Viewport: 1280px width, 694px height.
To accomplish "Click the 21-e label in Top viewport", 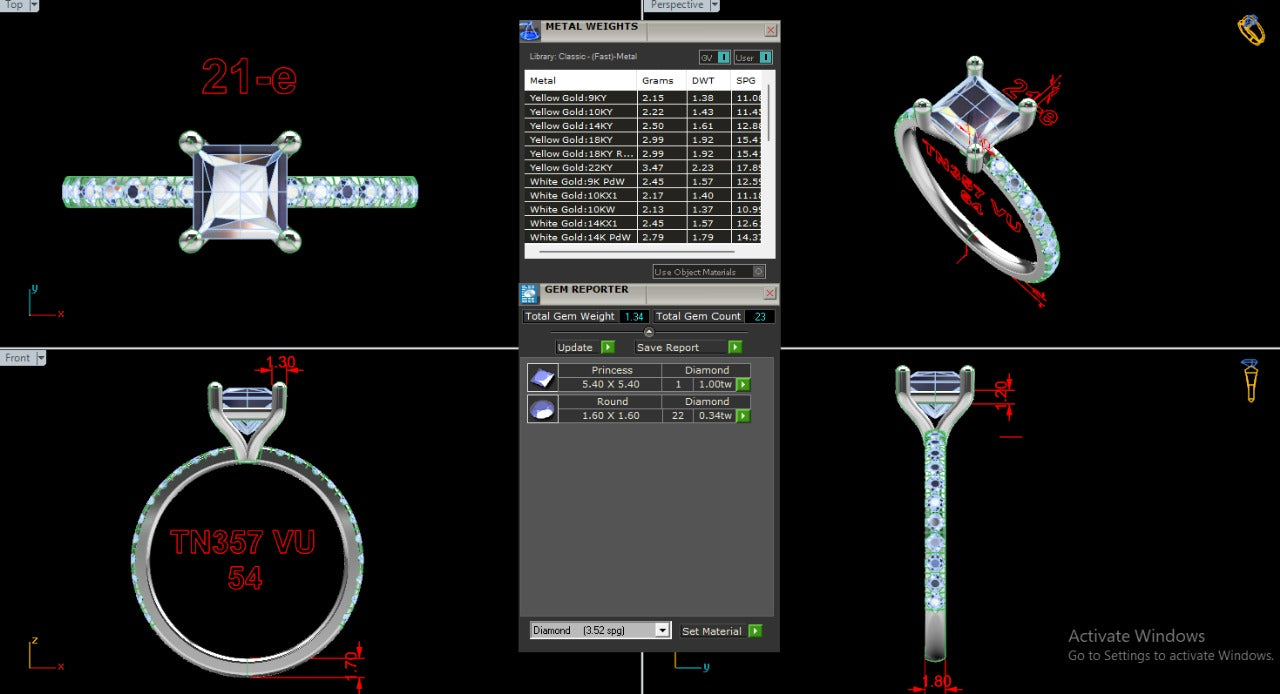I will tap(249, 76).
